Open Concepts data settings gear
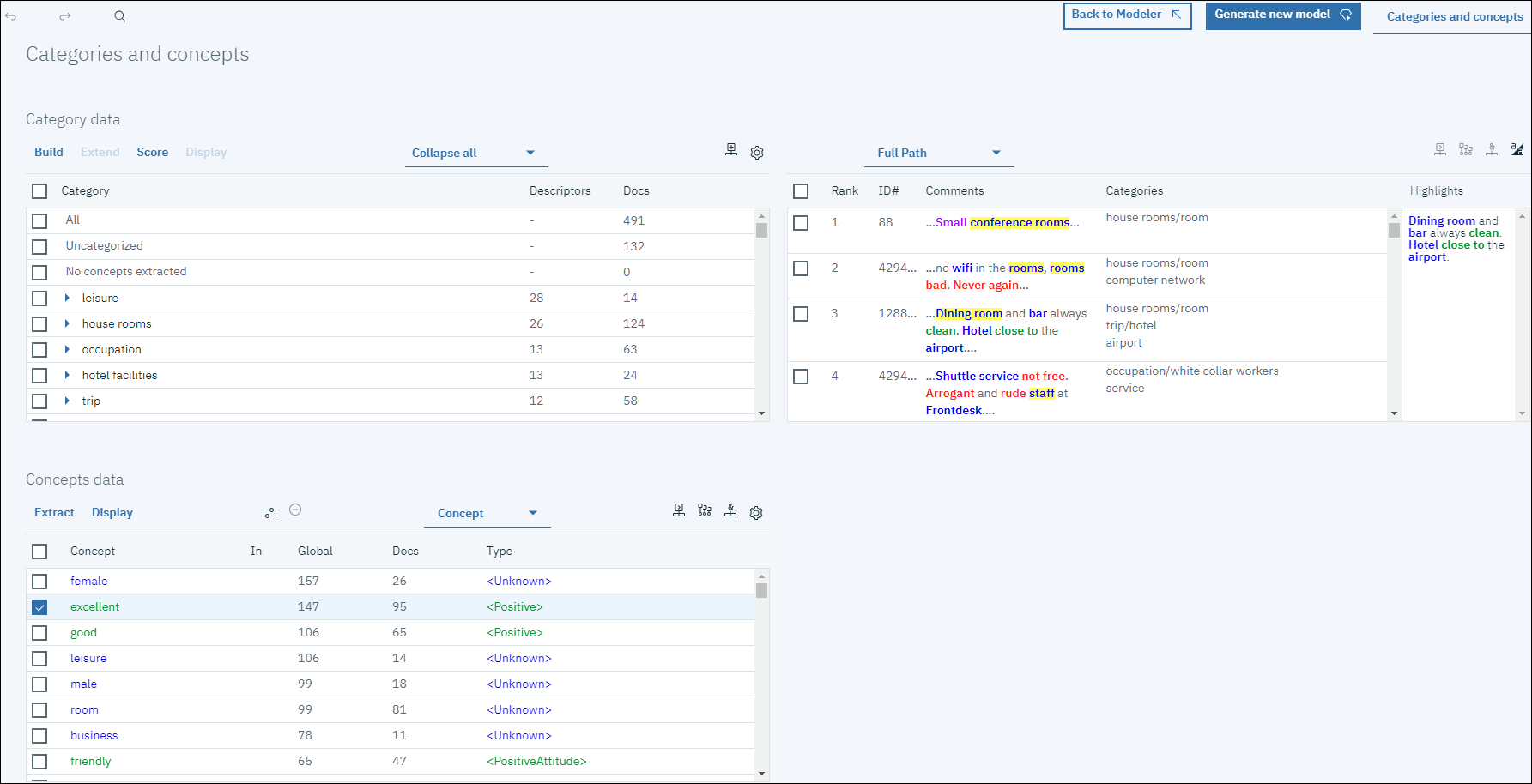Image resolution: width=1532 pixels, height=784 pixels. pyautogui.click(x=756, y=513)
